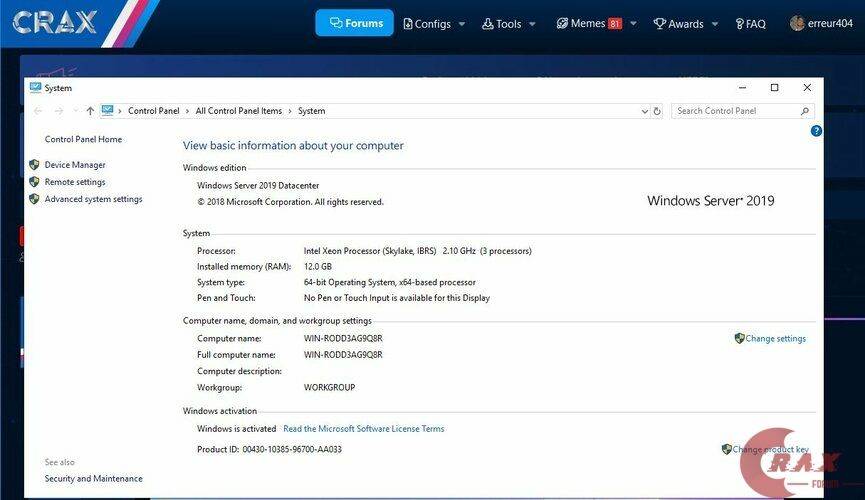Viewport: 865px width, 500px height.
Task: Open Security and Maintenance link
Action: click(x=93, y=478)
